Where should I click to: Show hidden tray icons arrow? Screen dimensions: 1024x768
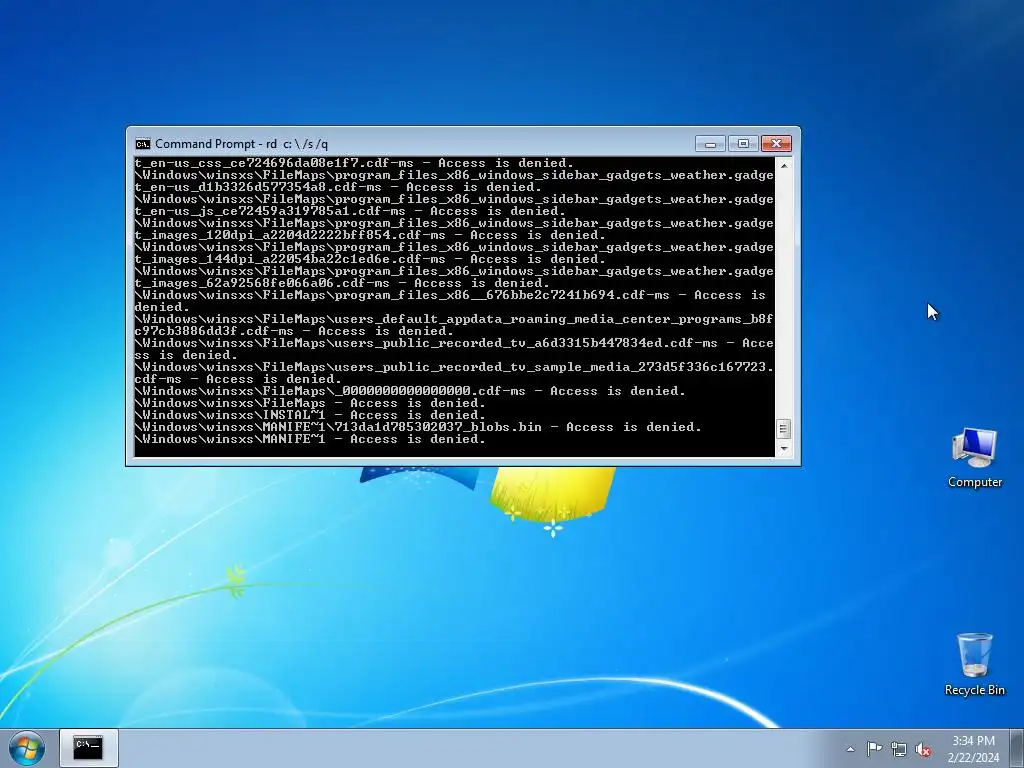tap(850, 749)
